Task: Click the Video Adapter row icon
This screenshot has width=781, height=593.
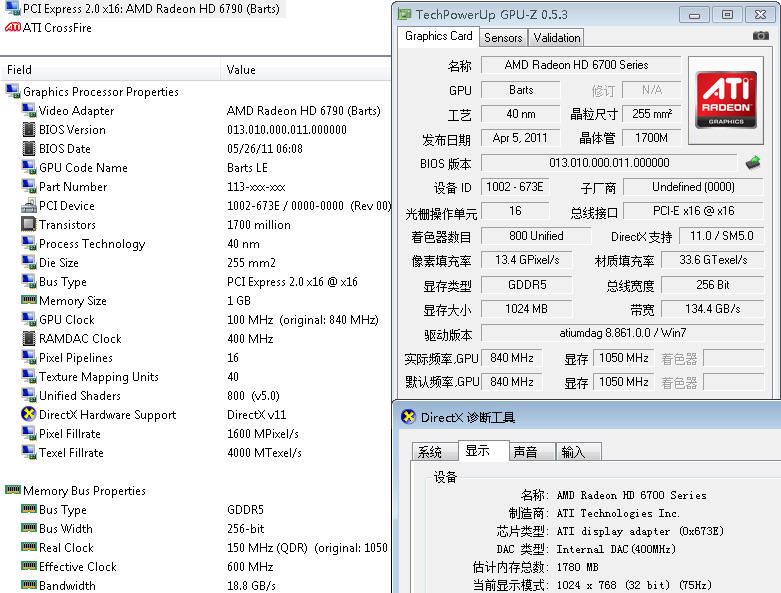Action: pos(29,111)
